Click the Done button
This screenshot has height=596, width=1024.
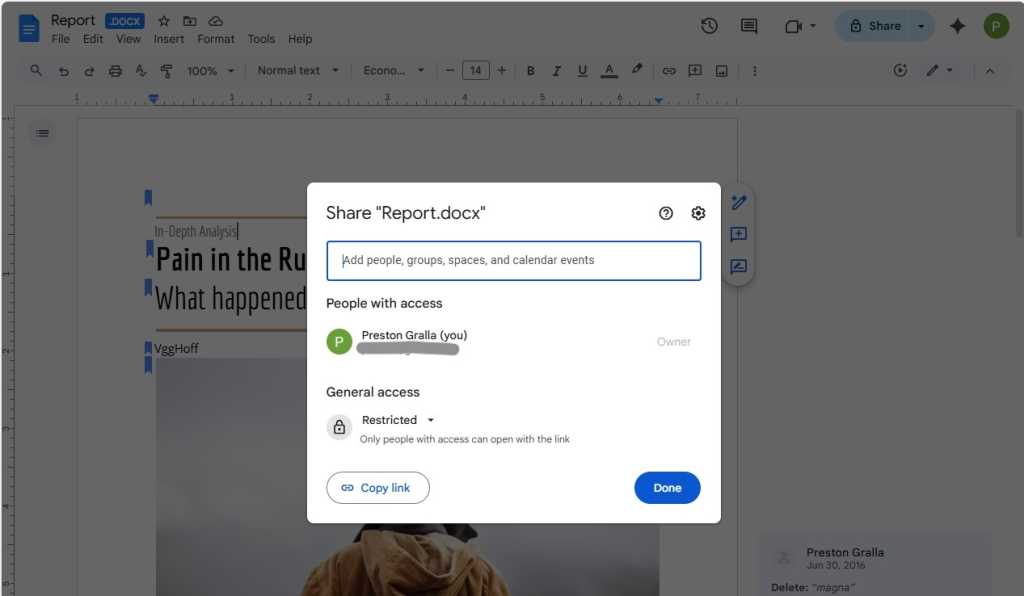667,487
